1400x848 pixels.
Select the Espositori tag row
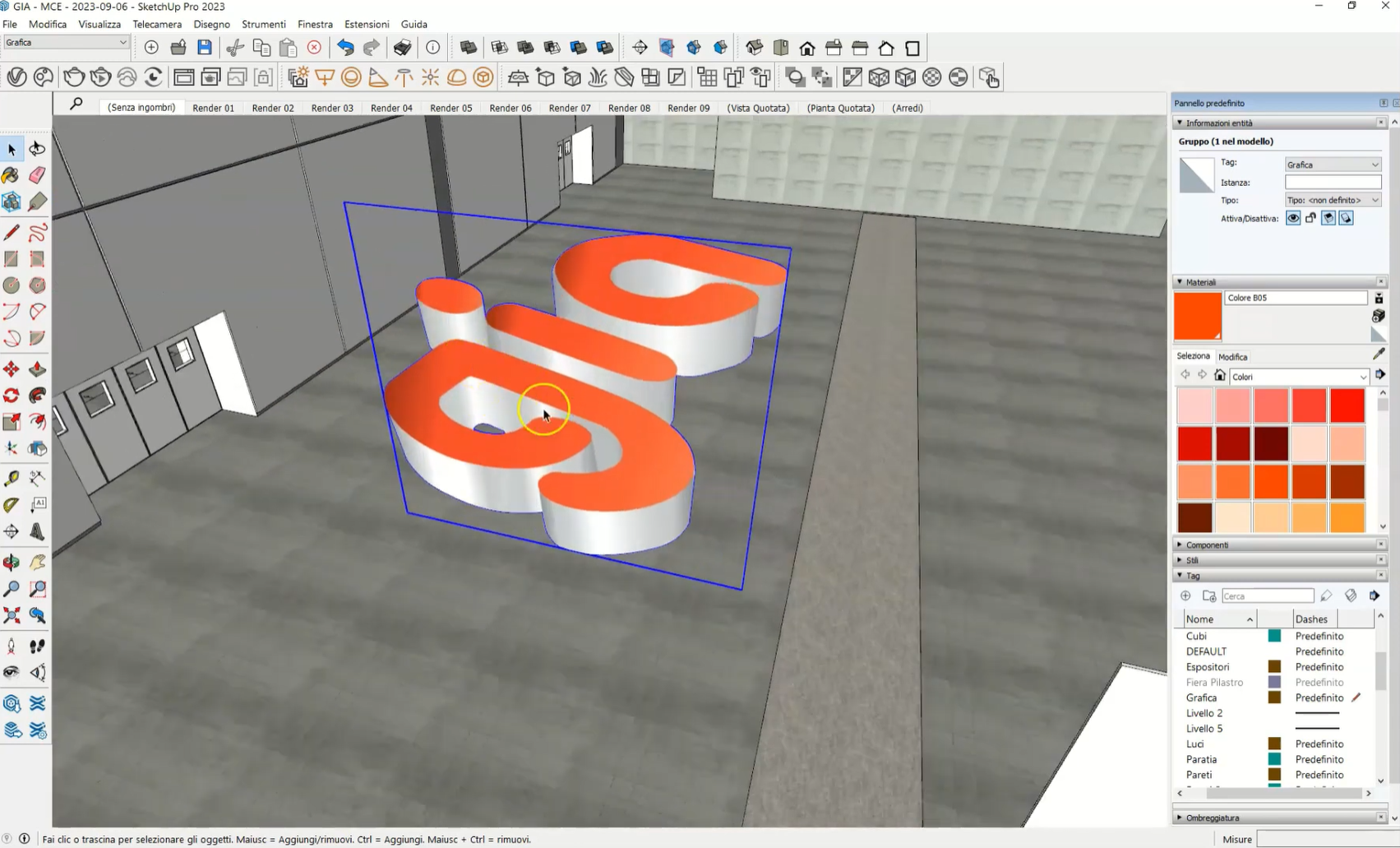[x=1208, y=667]
